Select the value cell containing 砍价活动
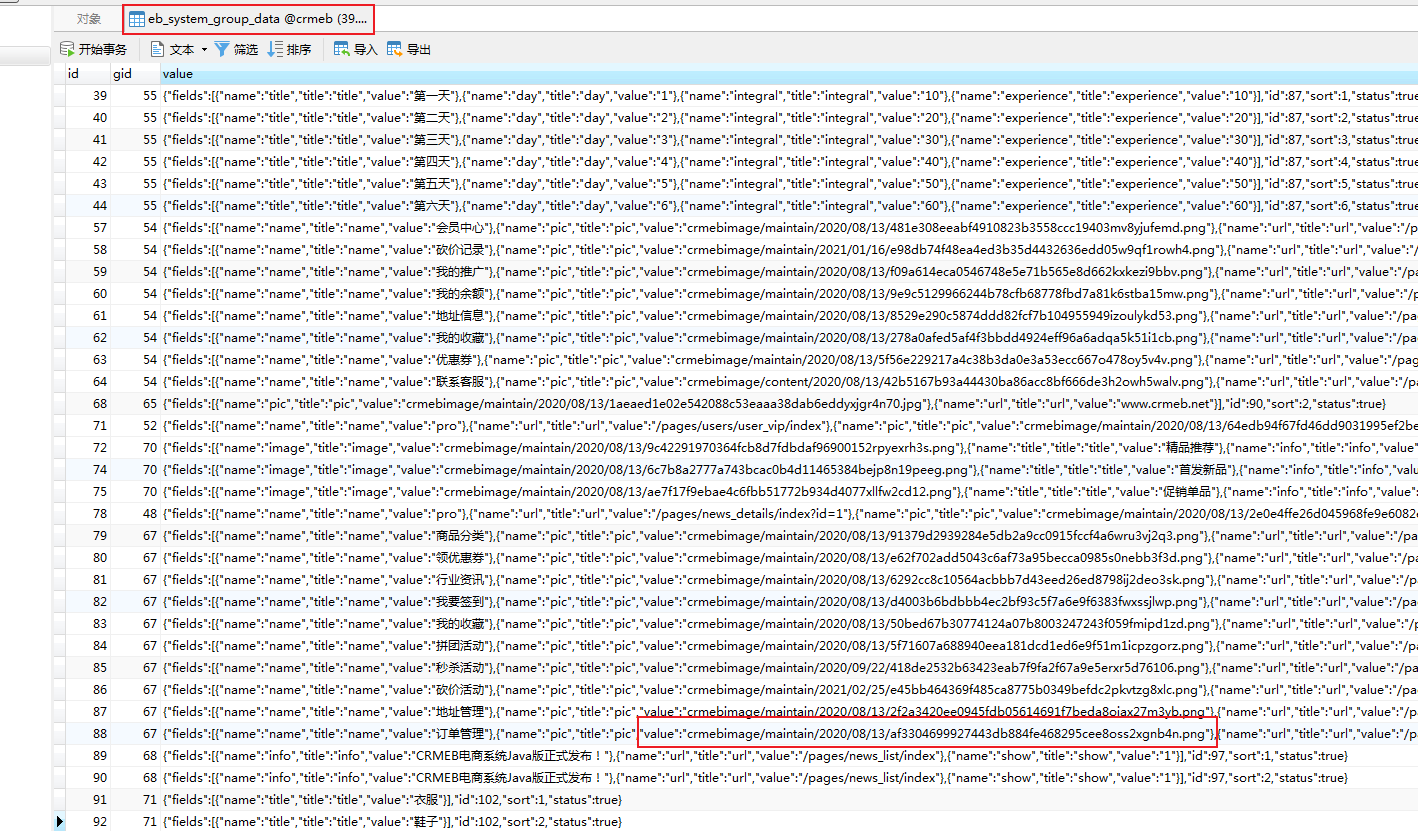1418x831 pixels. [789, 690]
